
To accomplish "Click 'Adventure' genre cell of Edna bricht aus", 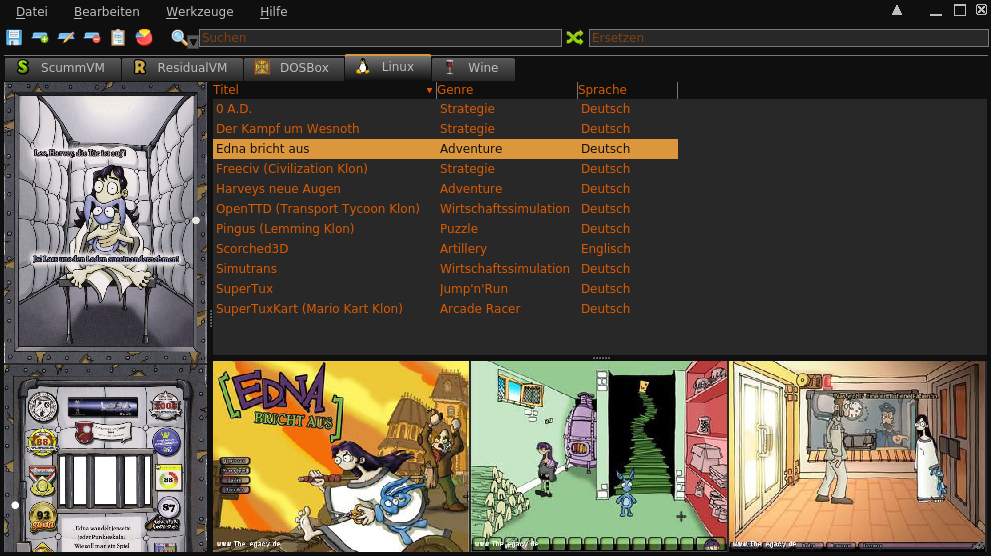I will click(x=471, y=149).
